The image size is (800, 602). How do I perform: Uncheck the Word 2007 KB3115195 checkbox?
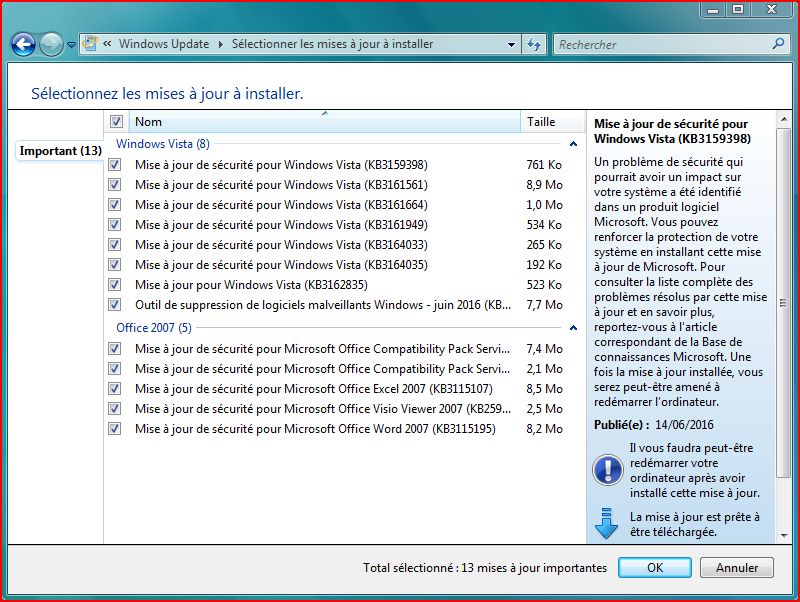115,429
